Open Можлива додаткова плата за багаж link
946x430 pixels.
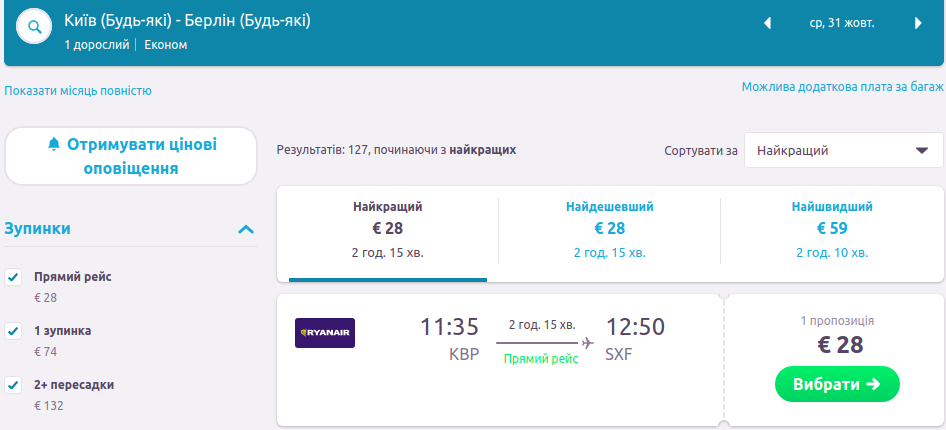pos(842,87)
